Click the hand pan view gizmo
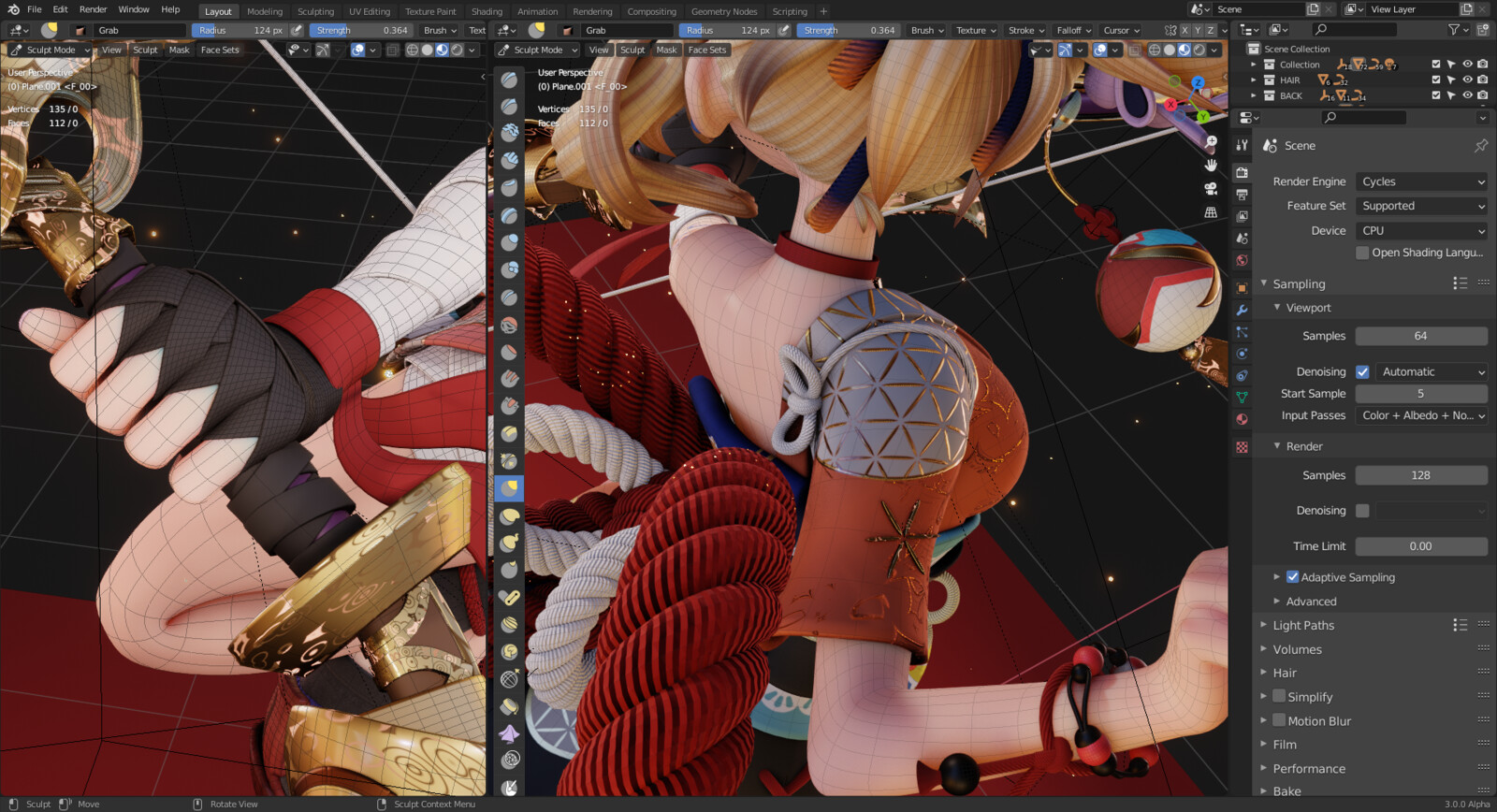Screen dimensions: 1497x812 [x=1211, y=165]
